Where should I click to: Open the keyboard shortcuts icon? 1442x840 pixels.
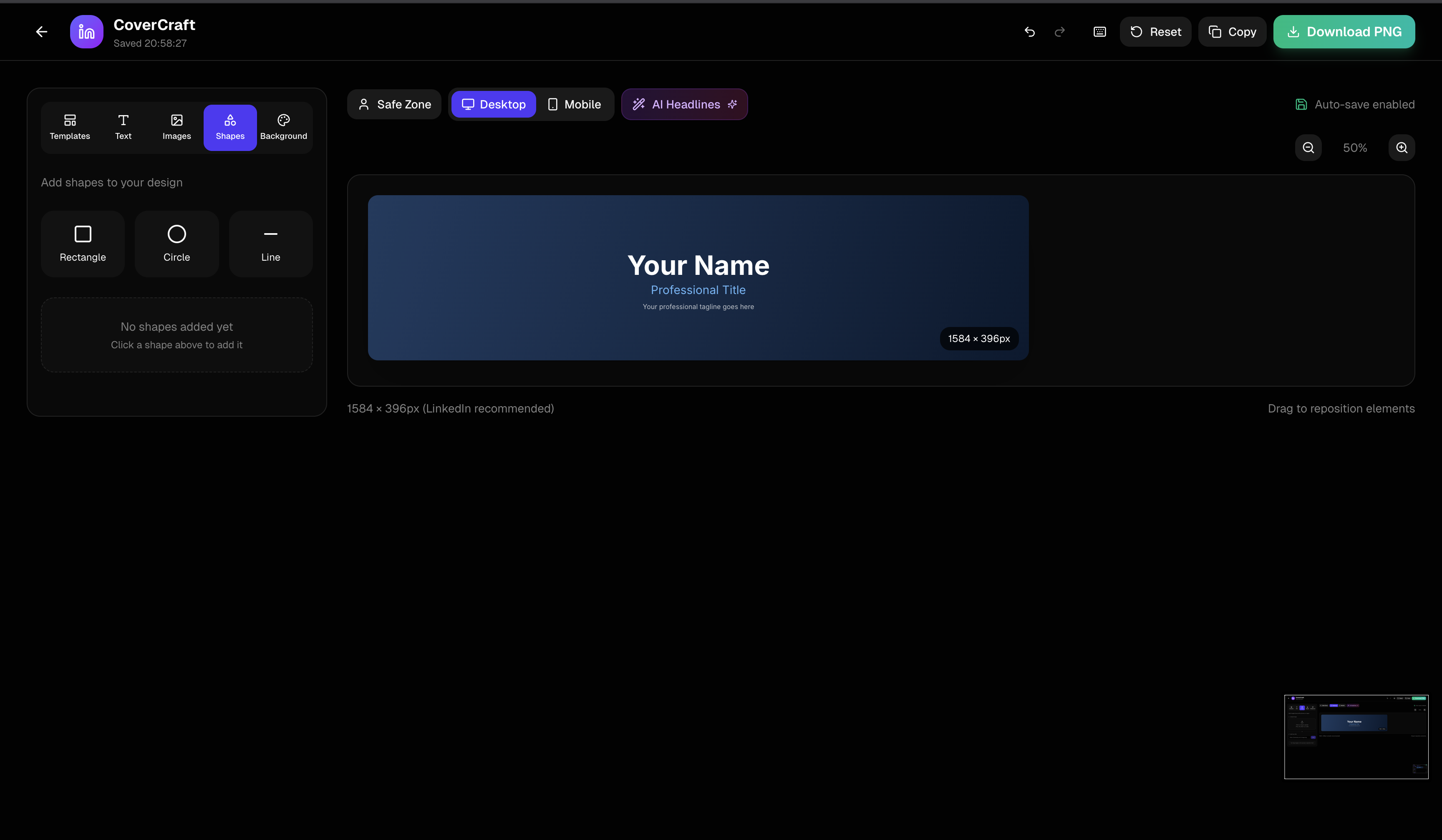pyautogui.click(x=1099, y=32)
